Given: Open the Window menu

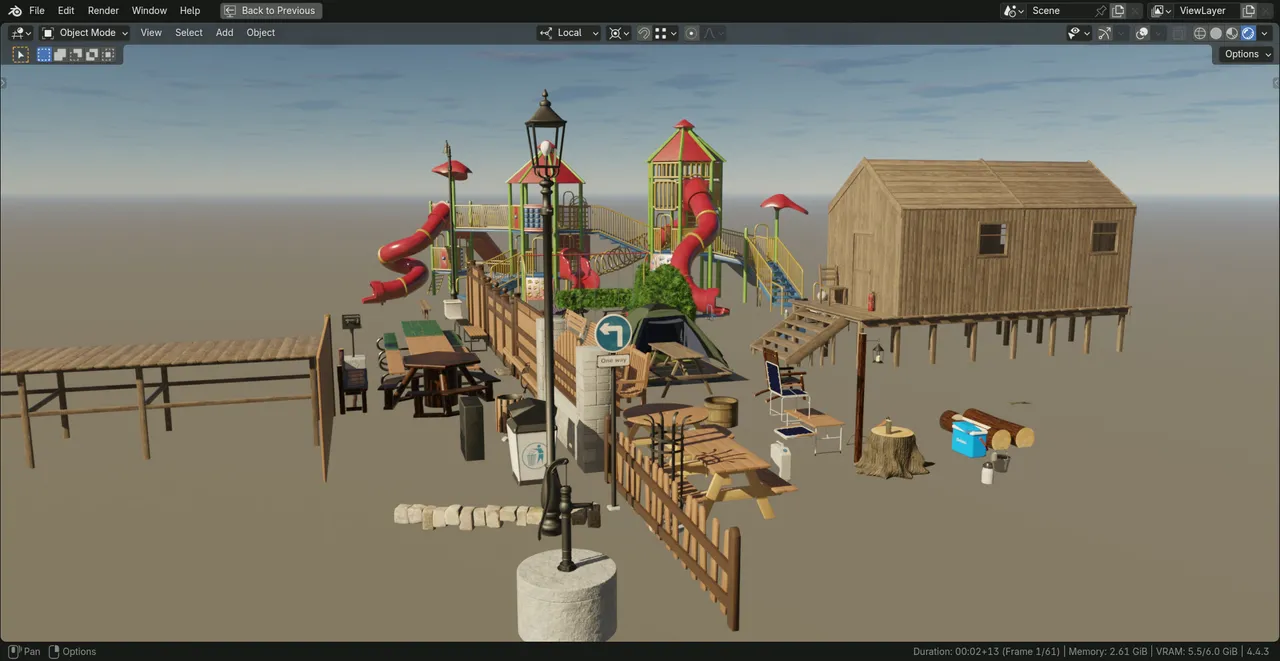Looking at the screenshot, I should (x=149, y=11).
